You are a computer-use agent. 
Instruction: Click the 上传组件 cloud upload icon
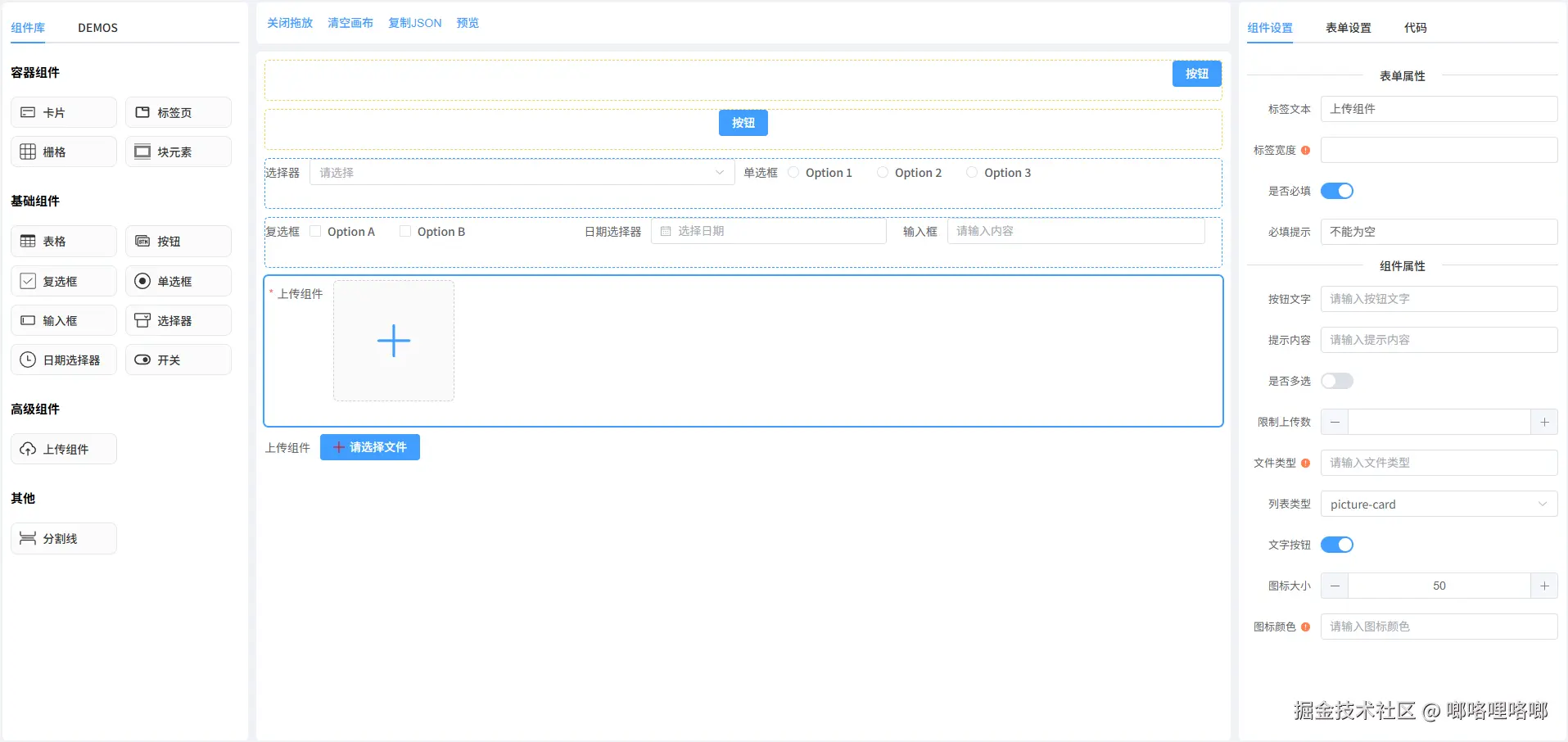tap(28, 449)
